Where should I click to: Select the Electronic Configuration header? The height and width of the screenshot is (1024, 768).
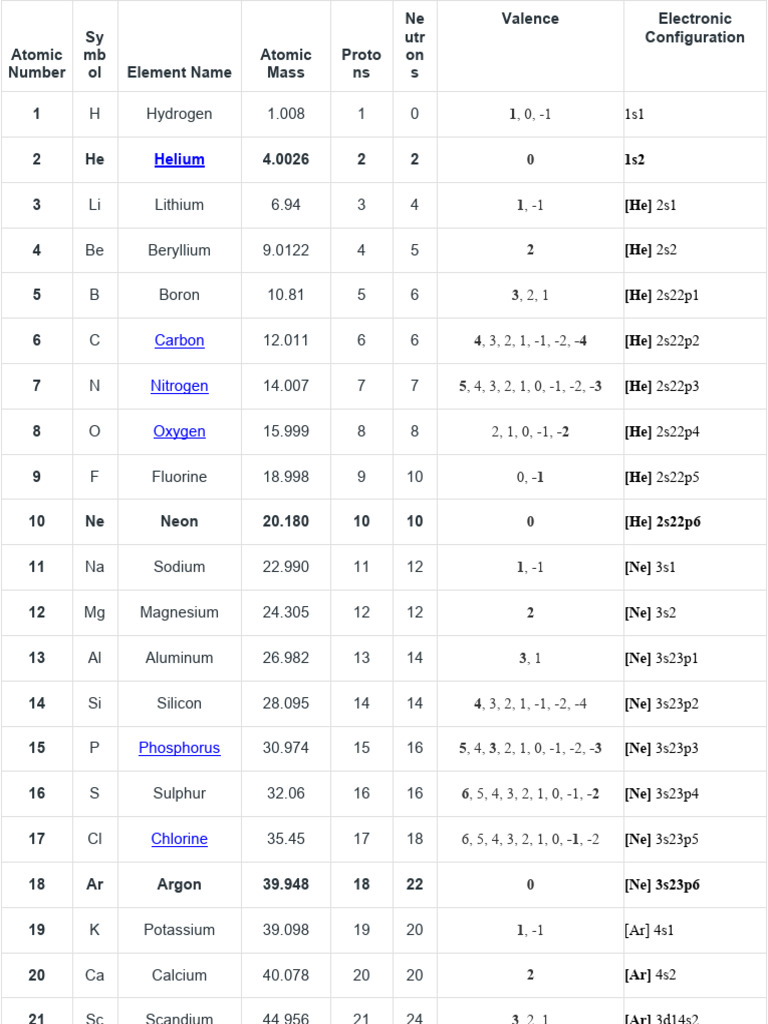coord(694,28)
